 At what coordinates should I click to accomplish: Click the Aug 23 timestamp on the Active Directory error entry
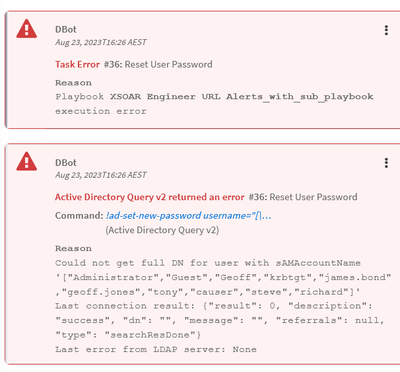[101, 175]
